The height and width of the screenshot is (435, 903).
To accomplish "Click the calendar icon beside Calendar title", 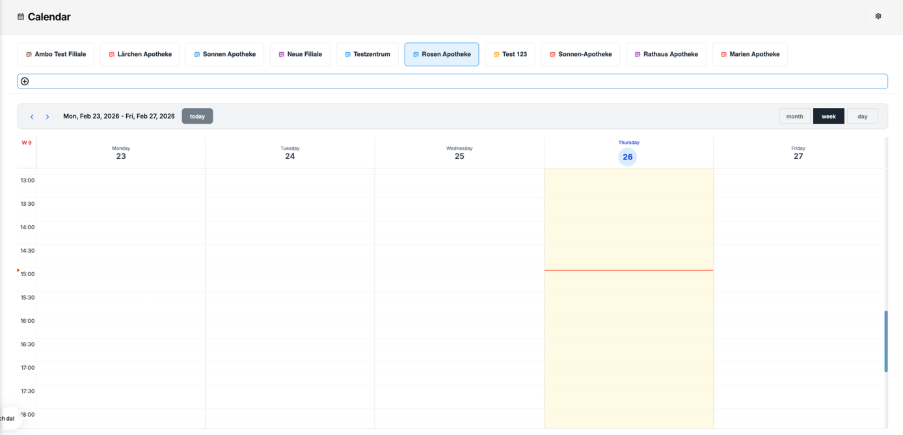I will (x=21, y=17).
